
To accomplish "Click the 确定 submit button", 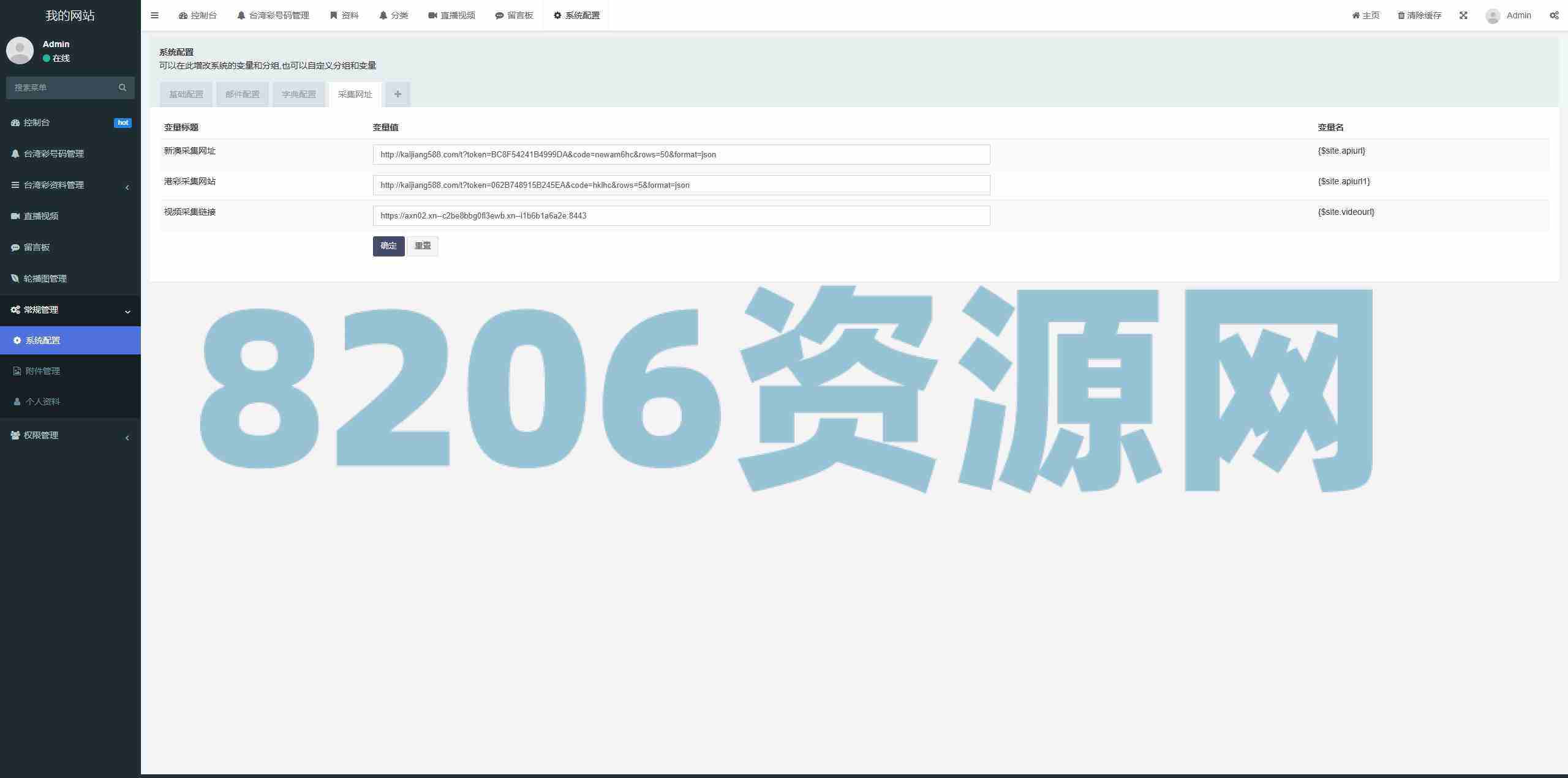I will tap(389, 246).
